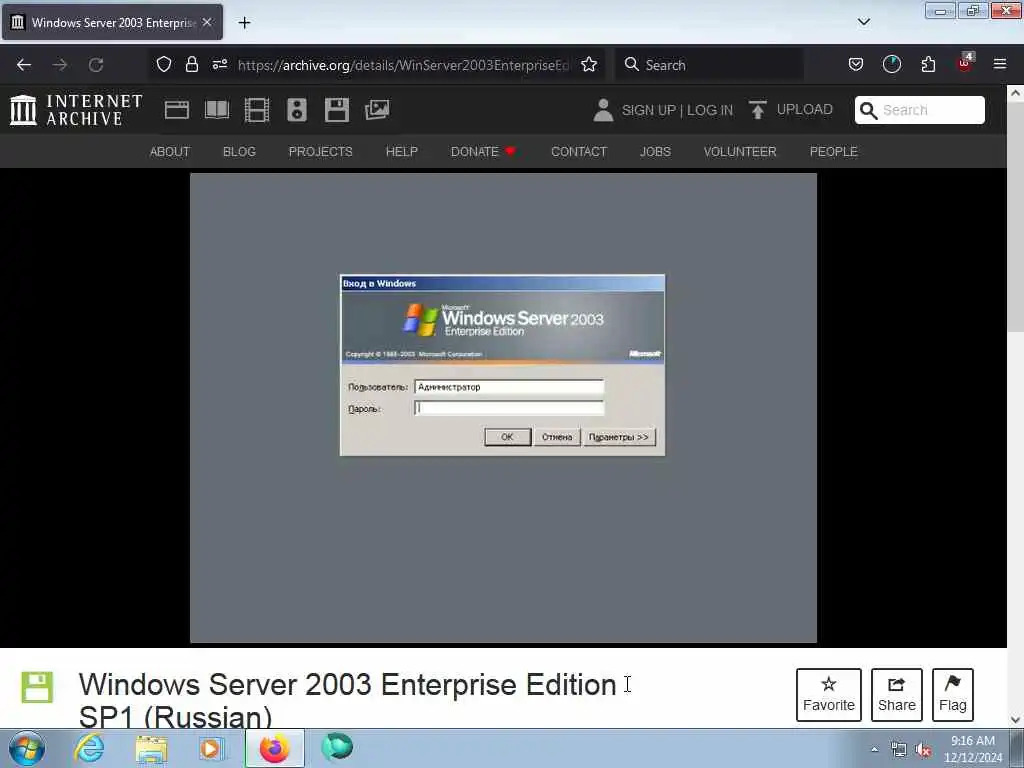Click the user avatar icon
Screen dimensions: 1024x768
click(603, 110)
